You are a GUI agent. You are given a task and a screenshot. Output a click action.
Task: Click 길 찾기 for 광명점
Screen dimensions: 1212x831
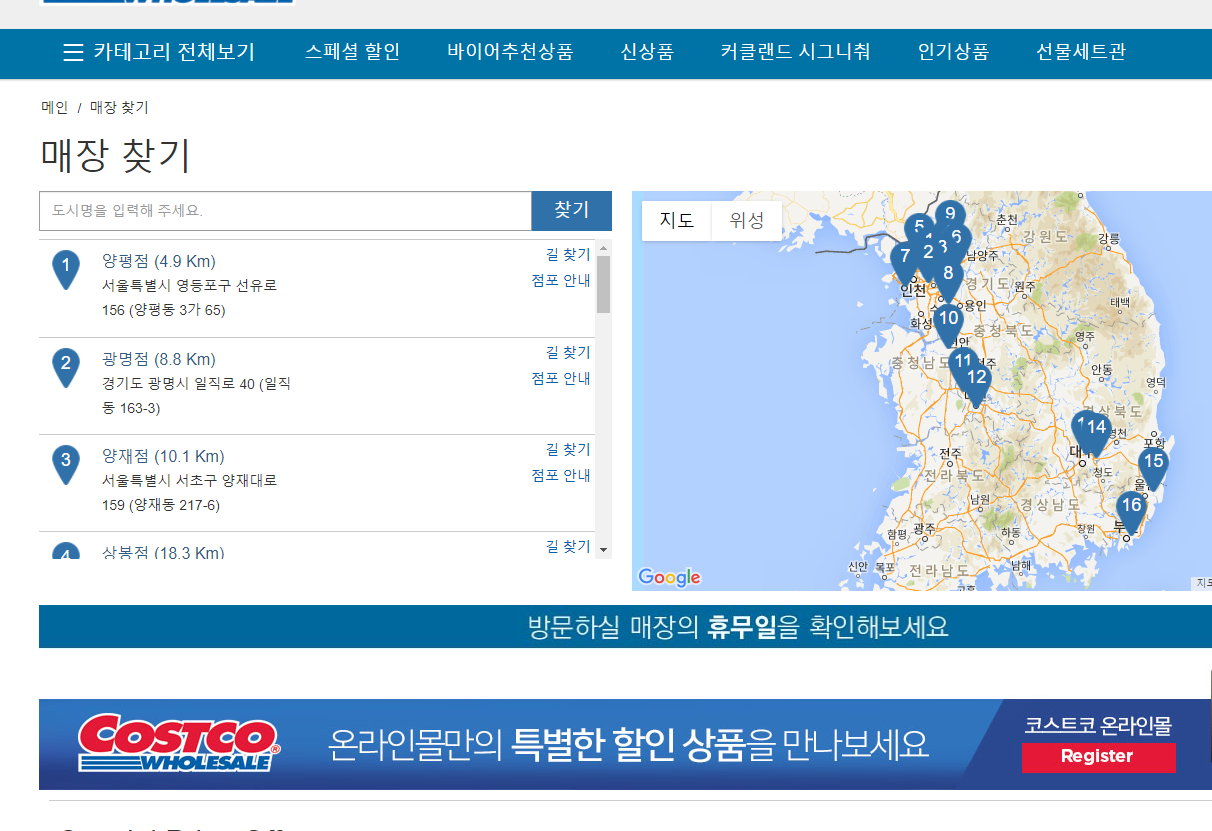pyautogui.click(x=568, y=353)
